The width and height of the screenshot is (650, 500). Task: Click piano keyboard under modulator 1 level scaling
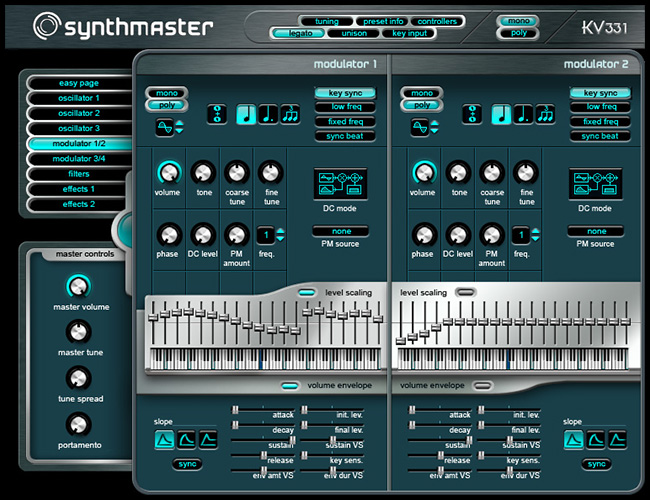[x=265, y=359]
